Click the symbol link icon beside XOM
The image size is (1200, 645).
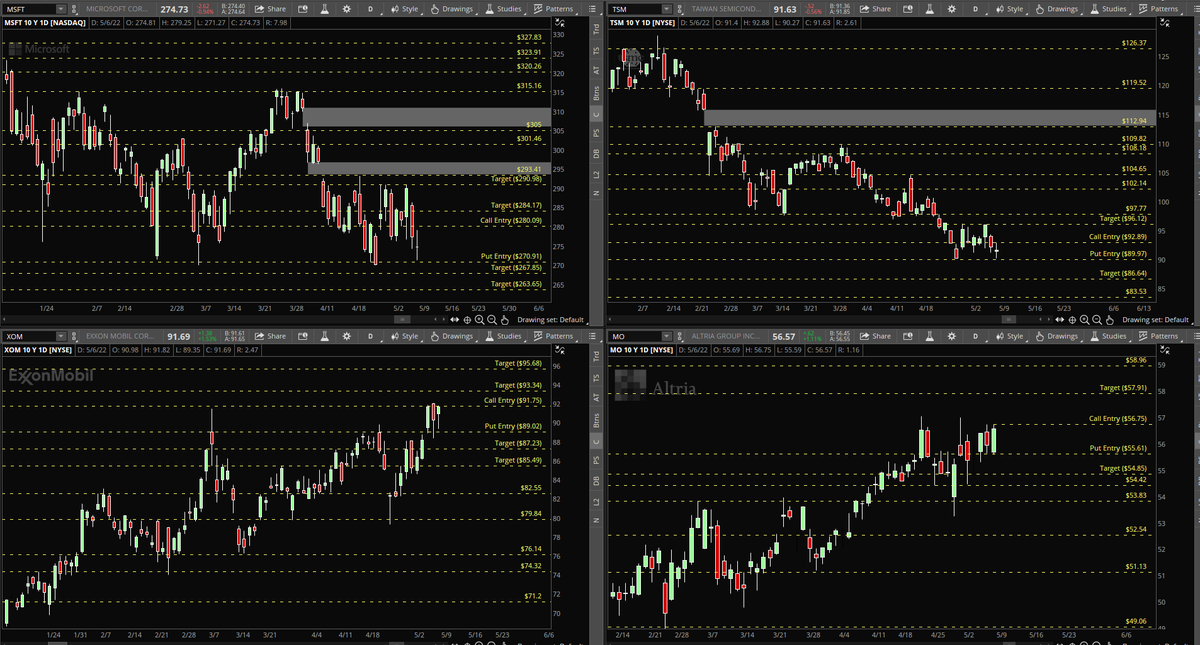coord(75,336)
